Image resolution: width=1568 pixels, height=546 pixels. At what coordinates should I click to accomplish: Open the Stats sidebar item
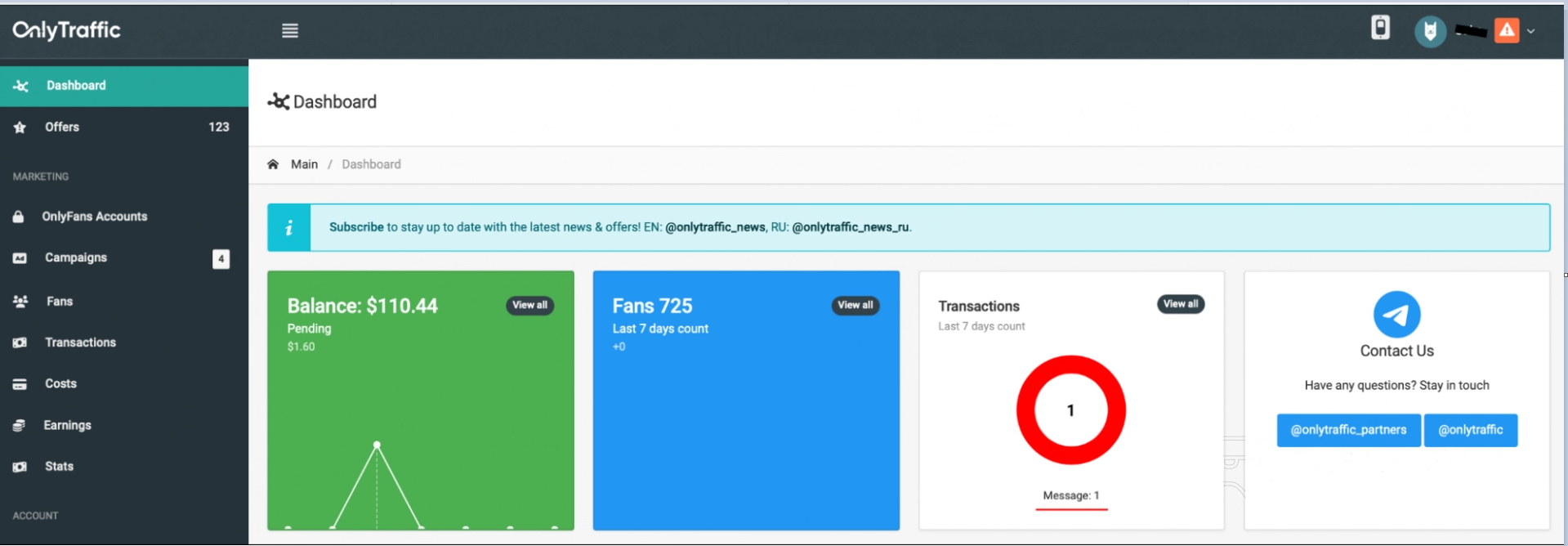click(124, 467)
